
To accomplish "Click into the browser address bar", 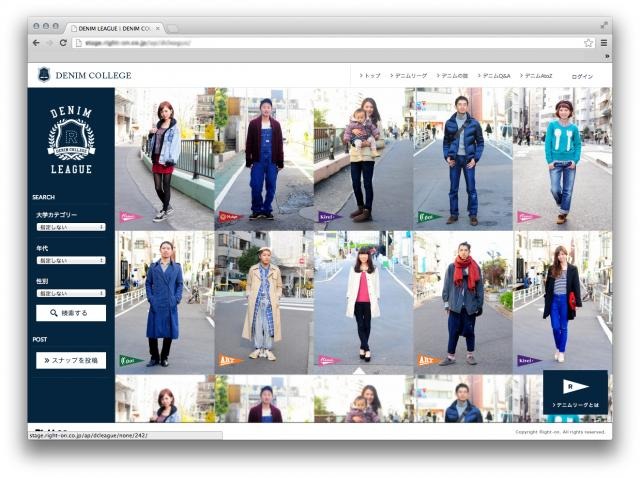I will (333, 43).
